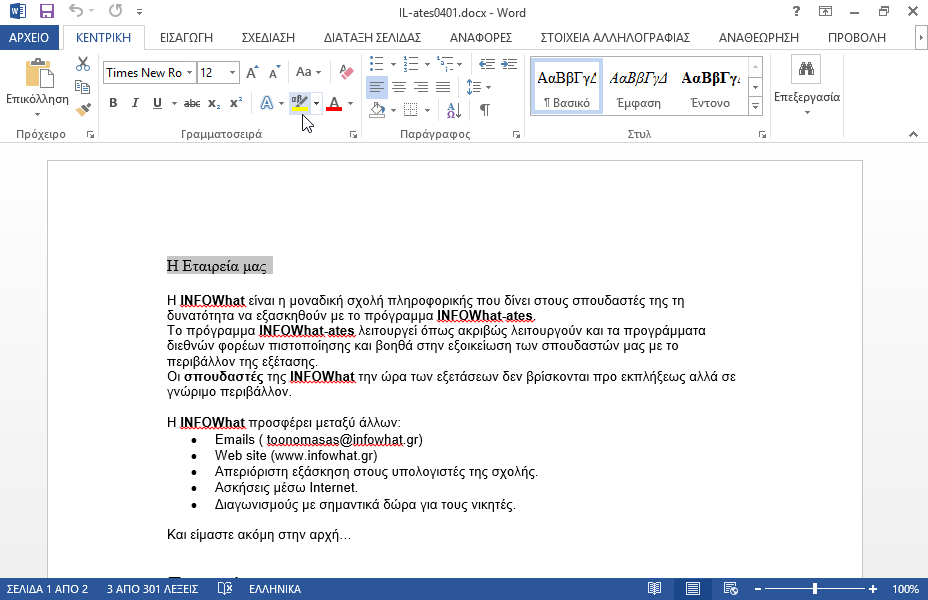The height and width of the screenshot is (600, 928).
Task: Open the ΑΡΧΕΙΟ tab
Action: 29,37
